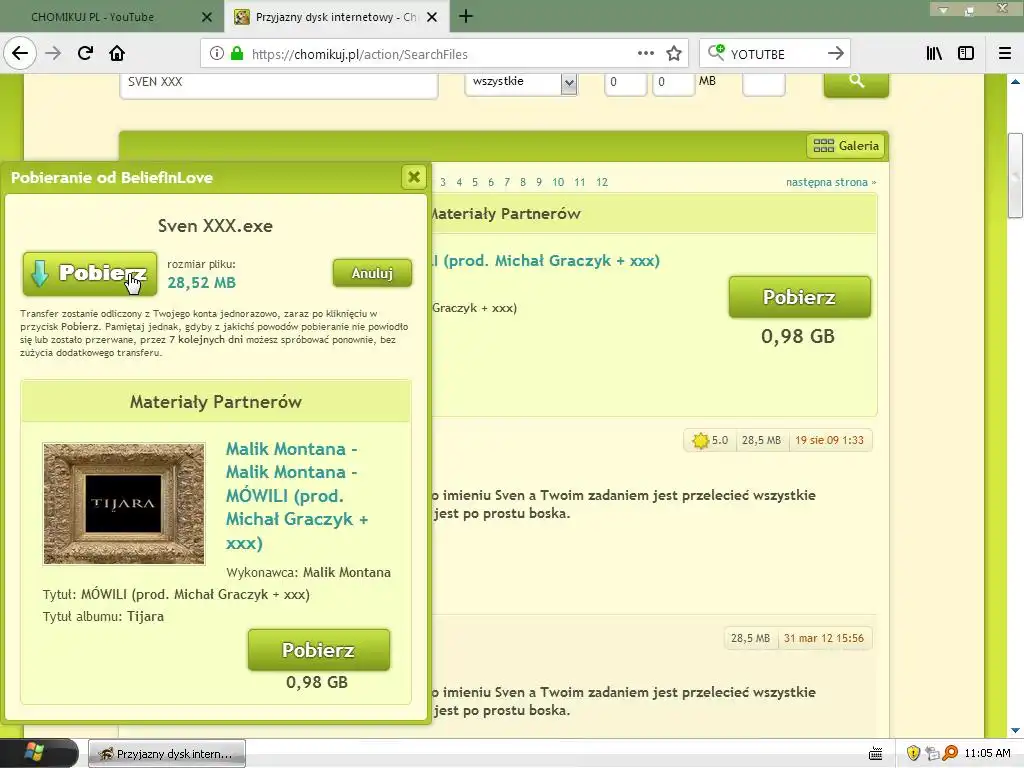This screenshot has width=1024, height=768.
Task: Go to następna strona
Action: pyautogui.click(x=831, y=182)
